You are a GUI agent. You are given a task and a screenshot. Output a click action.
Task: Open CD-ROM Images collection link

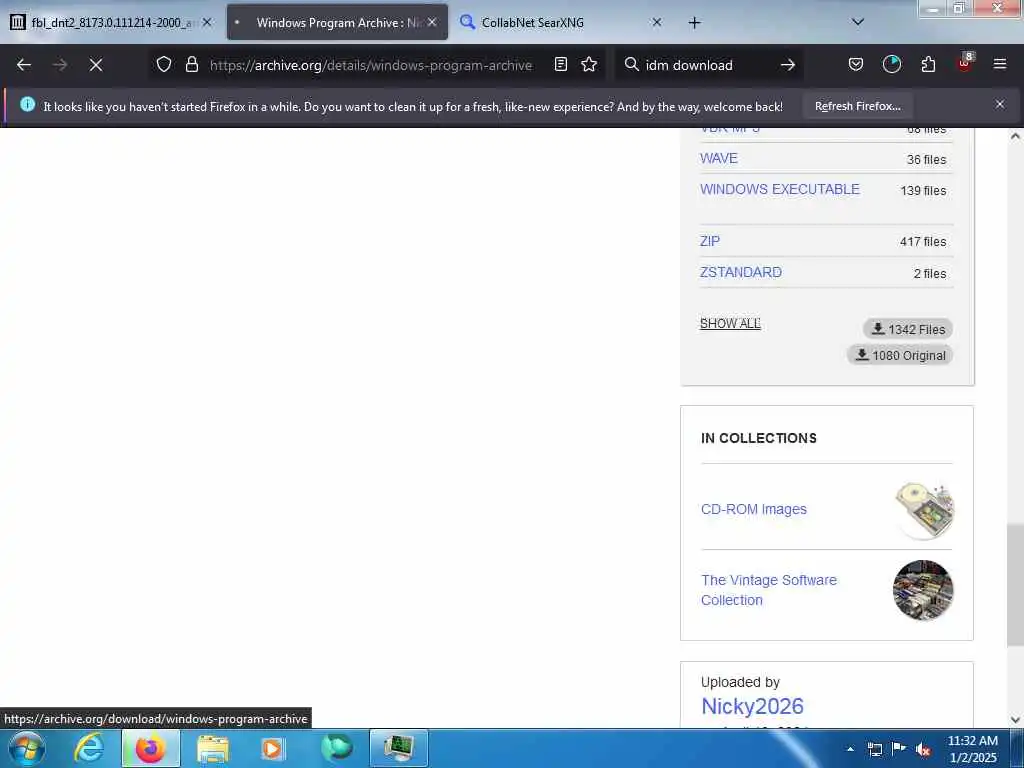click(754, 509)
